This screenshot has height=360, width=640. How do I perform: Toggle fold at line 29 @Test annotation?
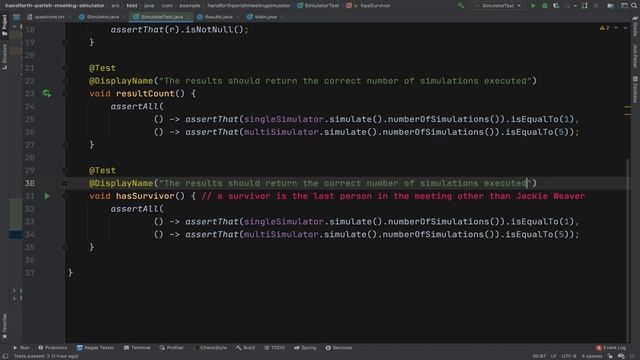pos(64,171)
